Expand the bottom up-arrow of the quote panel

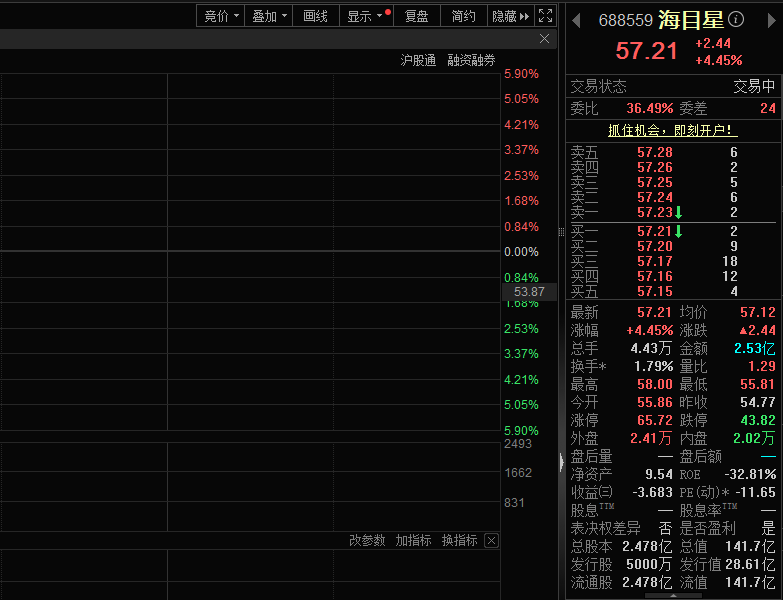tap(673, 596)
